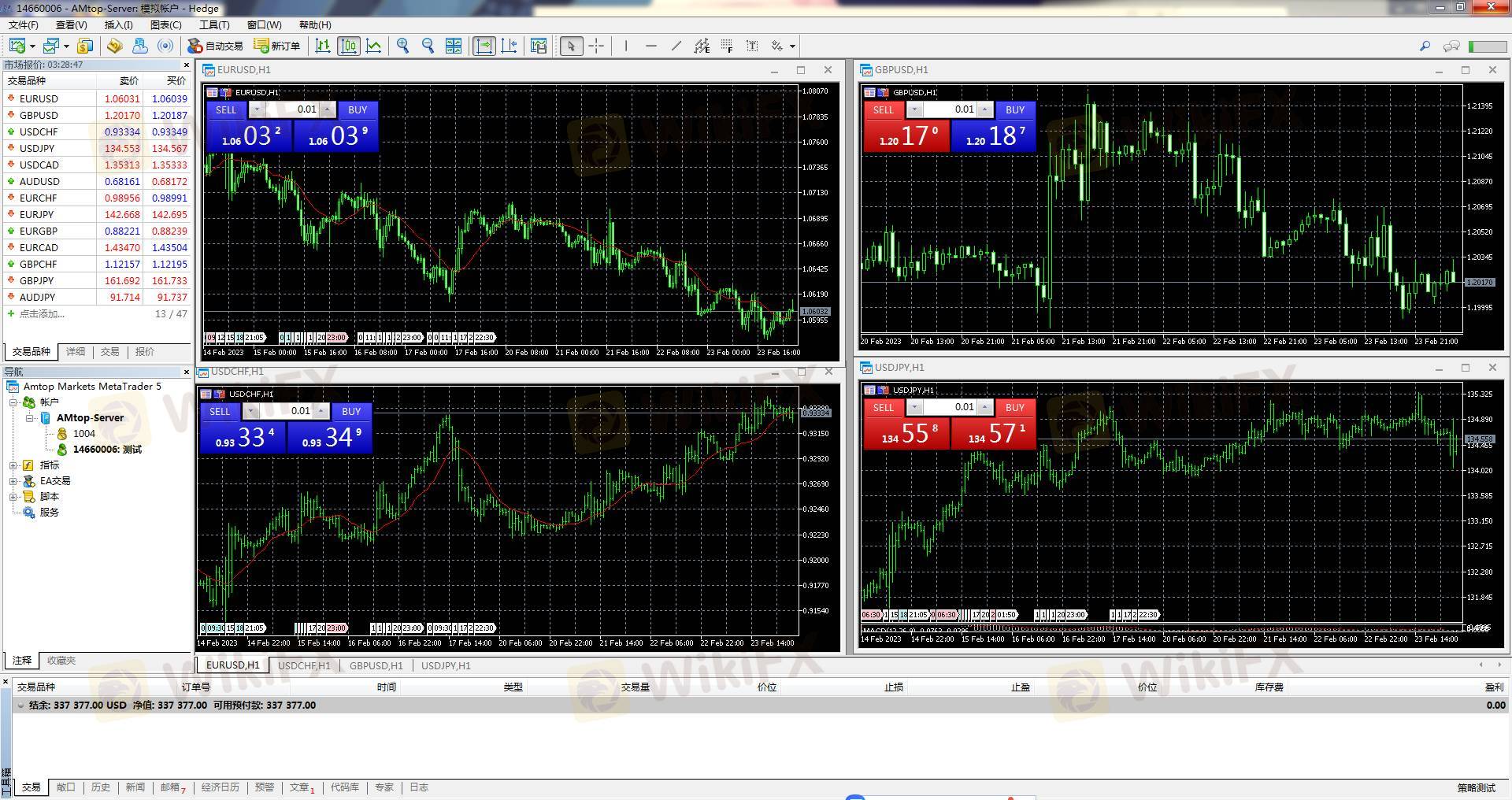The height and width of the screenshot is (800, 1512).
Task: Toggle auto trading (自动交易) button
Action: coord(215,46)
